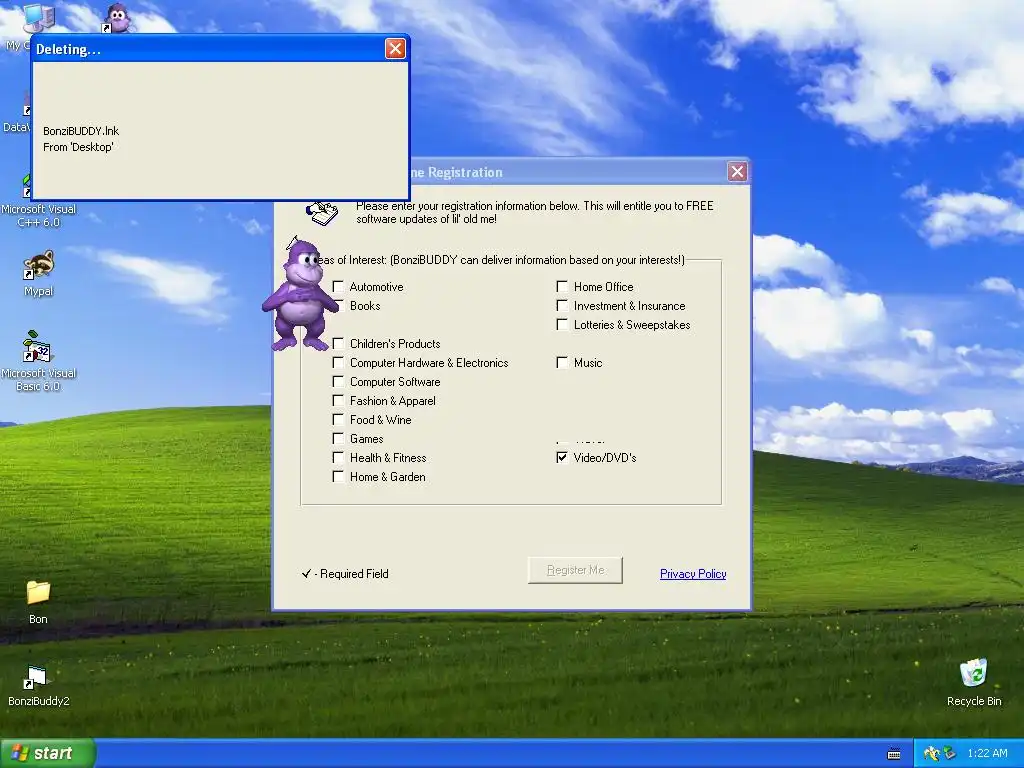Close the Deleting dialog
1024x768 pixels.
395,48
